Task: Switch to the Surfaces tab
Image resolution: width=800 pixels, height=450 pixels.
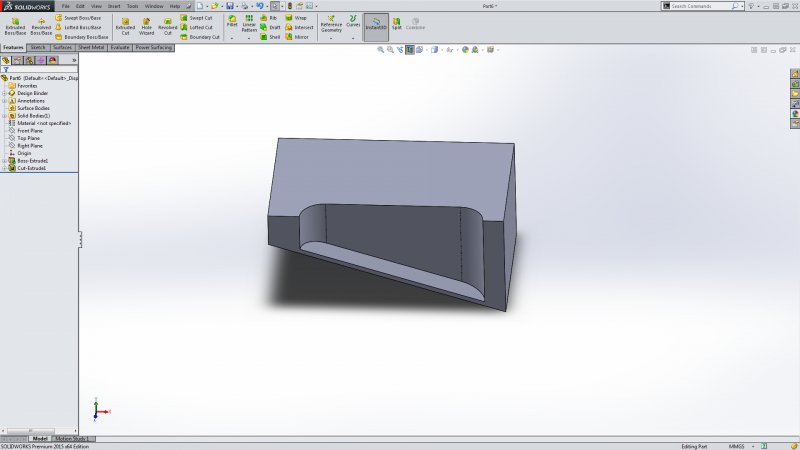Action: pos(62,47)
